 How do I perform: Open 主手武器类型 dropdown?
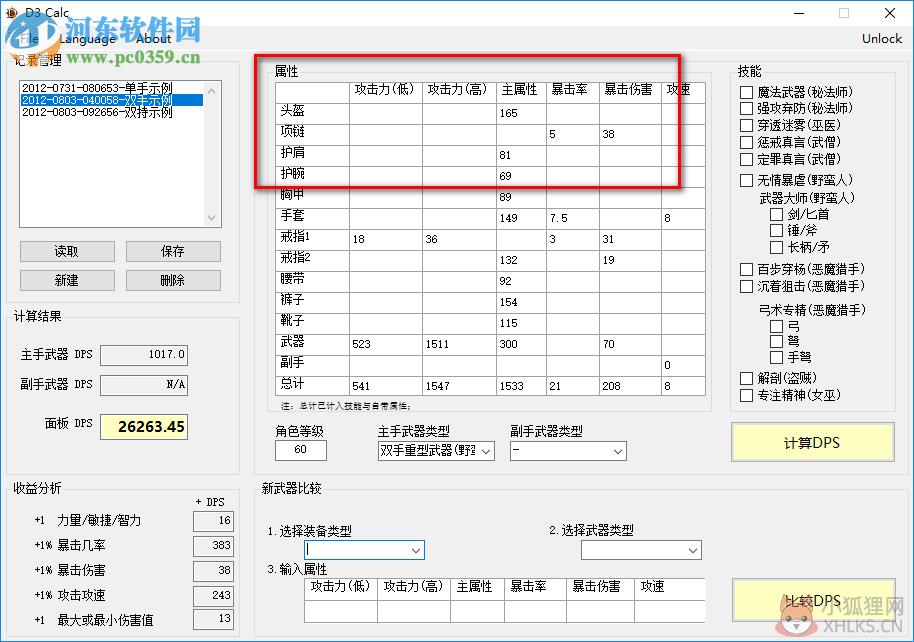pyautogui.click(x=436, y=451)
